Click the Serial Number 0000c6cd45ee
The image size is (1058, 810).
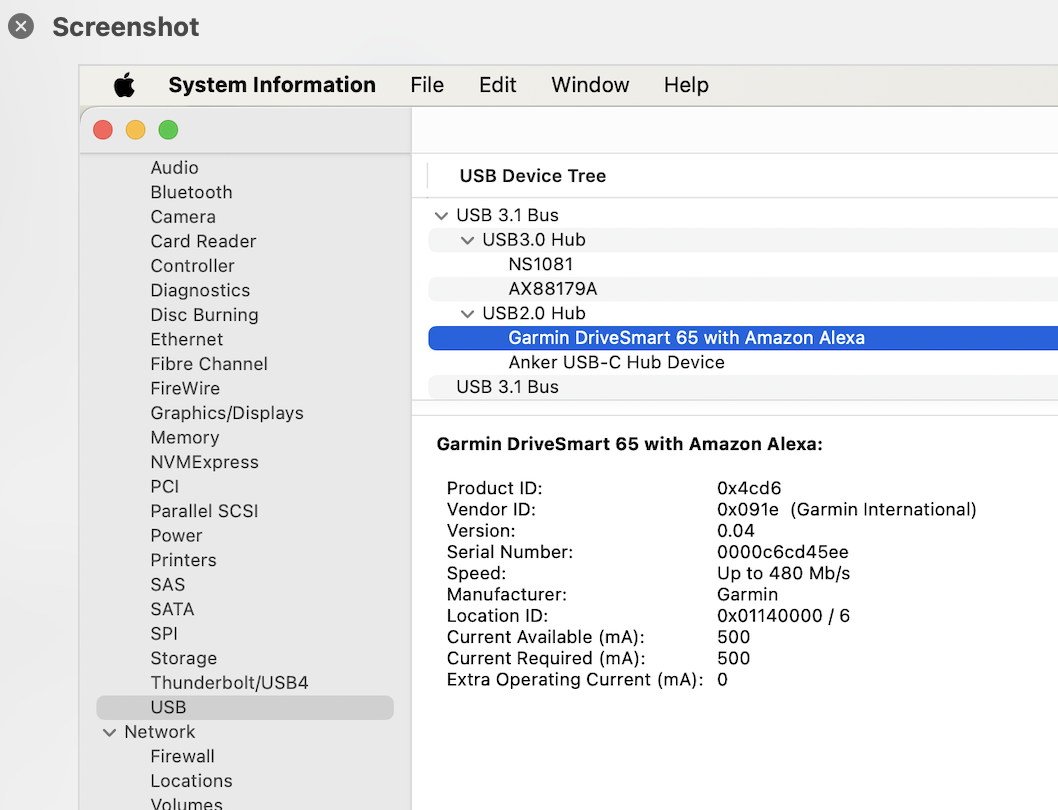pyautogui.click(x=783, y=552)
